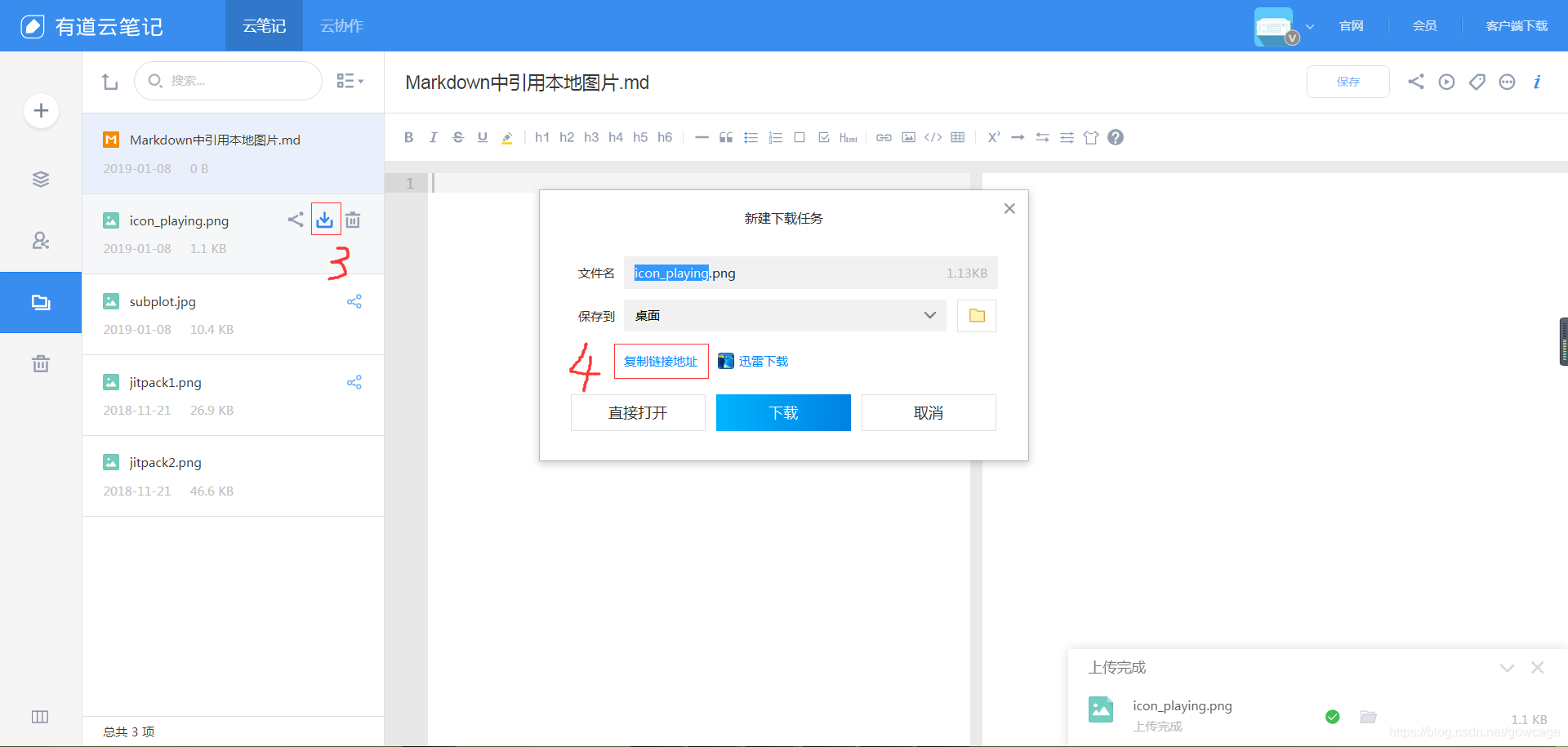Open 官网 link in header

1352,26
